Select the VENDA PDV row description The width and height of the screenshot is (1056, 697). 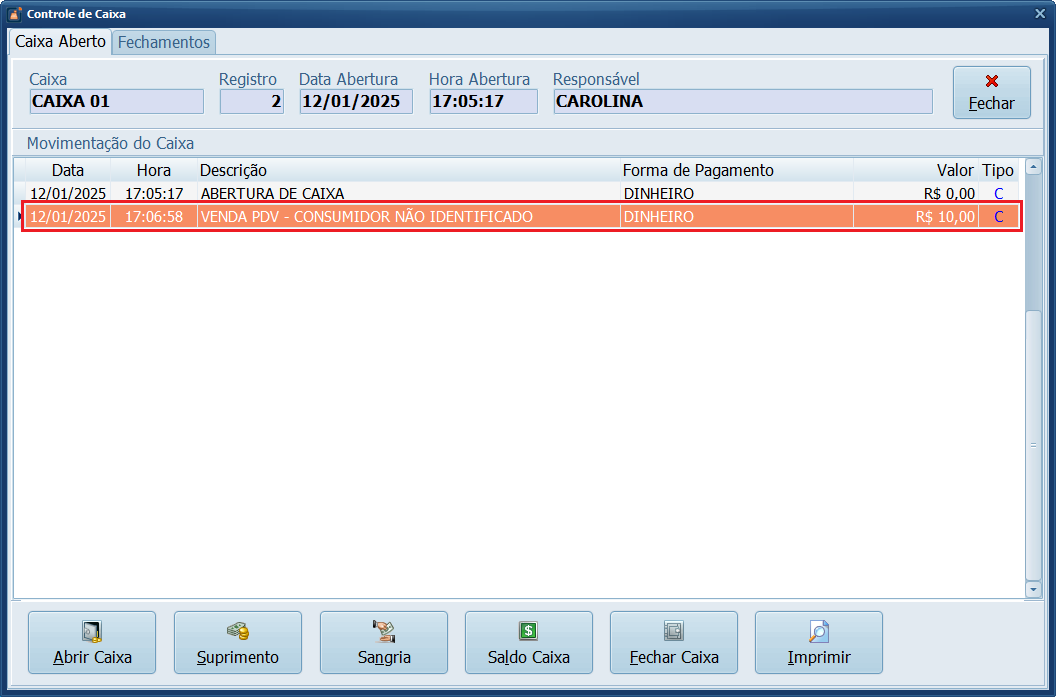coord(366,217)
